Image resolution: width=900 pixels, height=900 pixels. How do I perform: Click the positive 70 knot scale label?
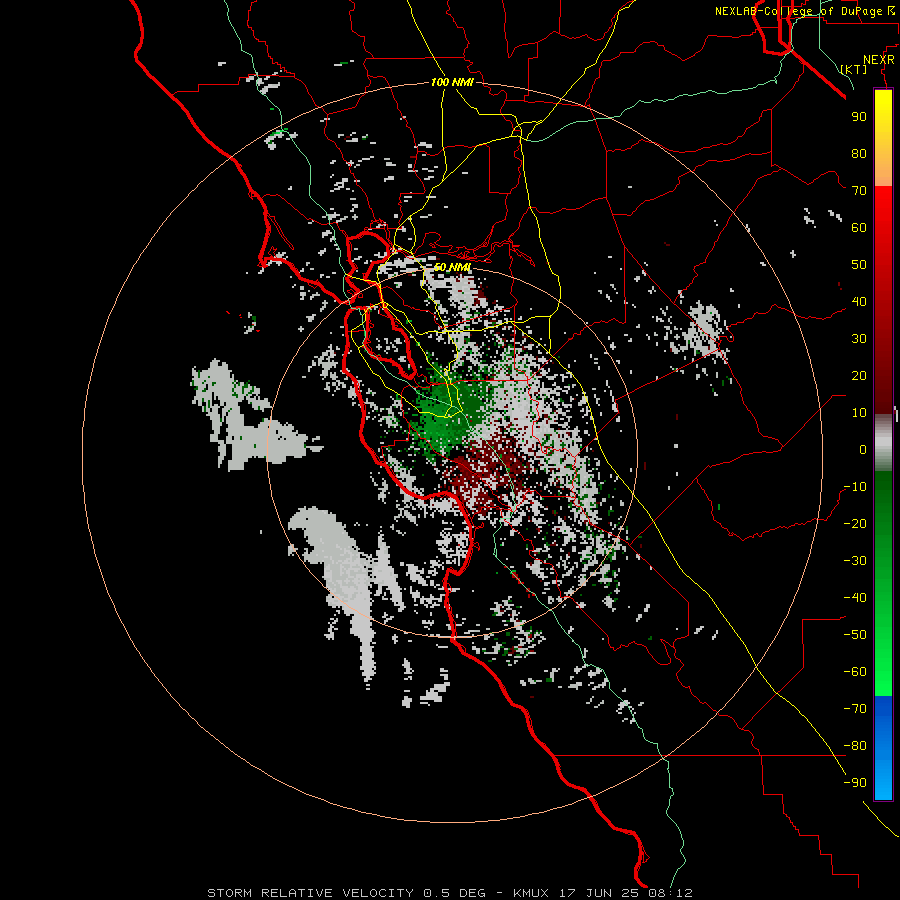click(859, 191)
